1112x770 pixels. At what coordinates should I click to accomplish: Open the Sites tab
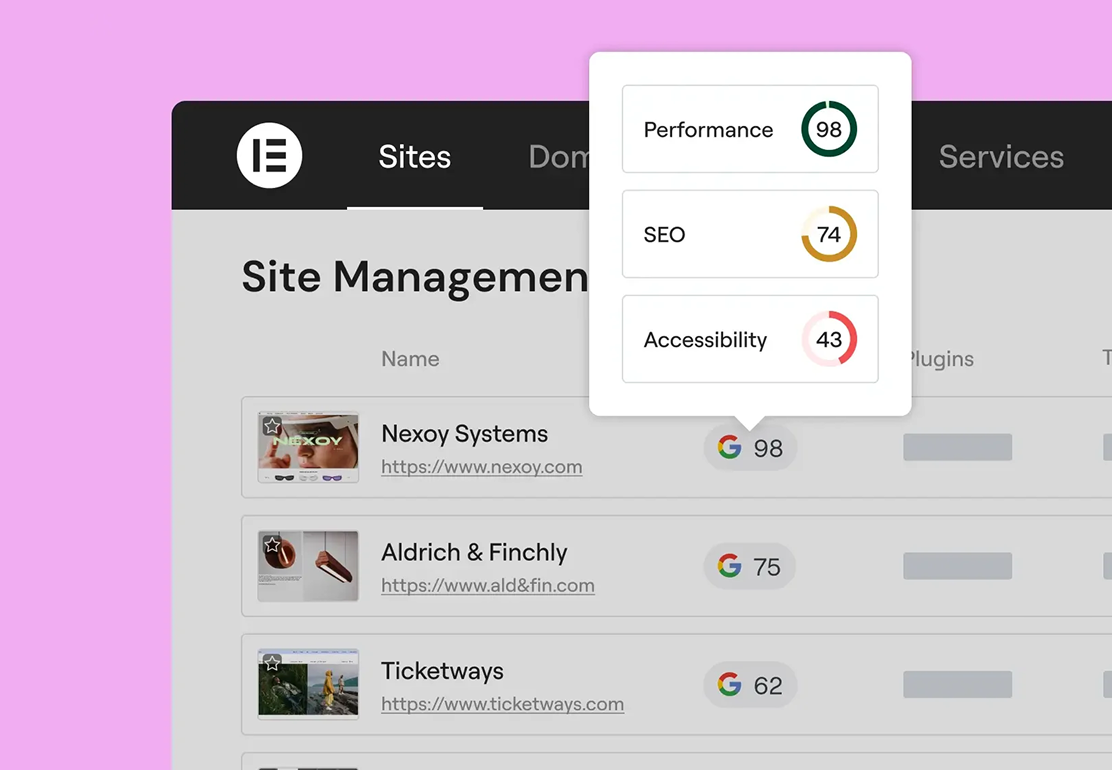(x=415, y=157)
